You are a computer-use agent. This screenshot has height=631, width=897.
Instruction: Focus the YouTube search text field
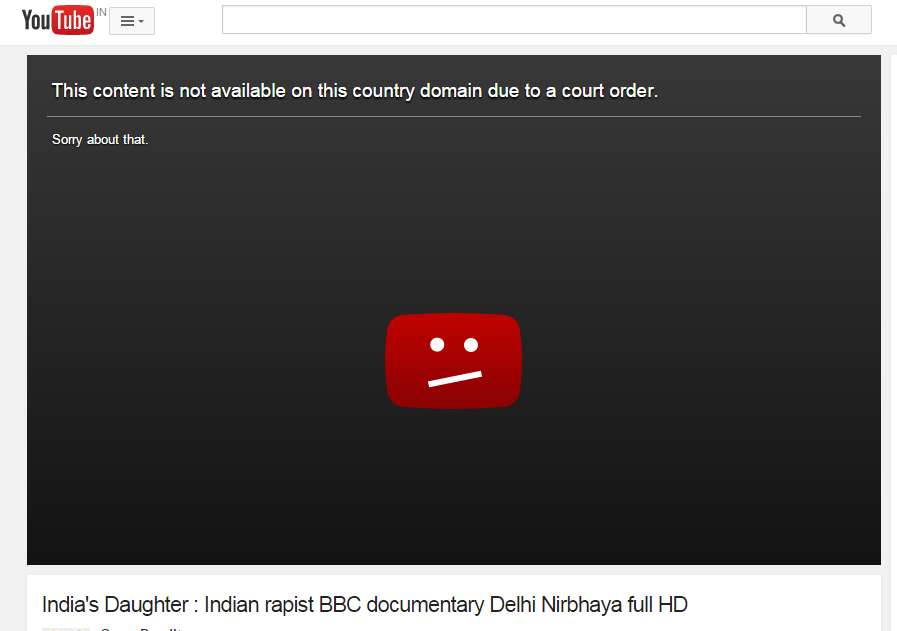[514, 20]
